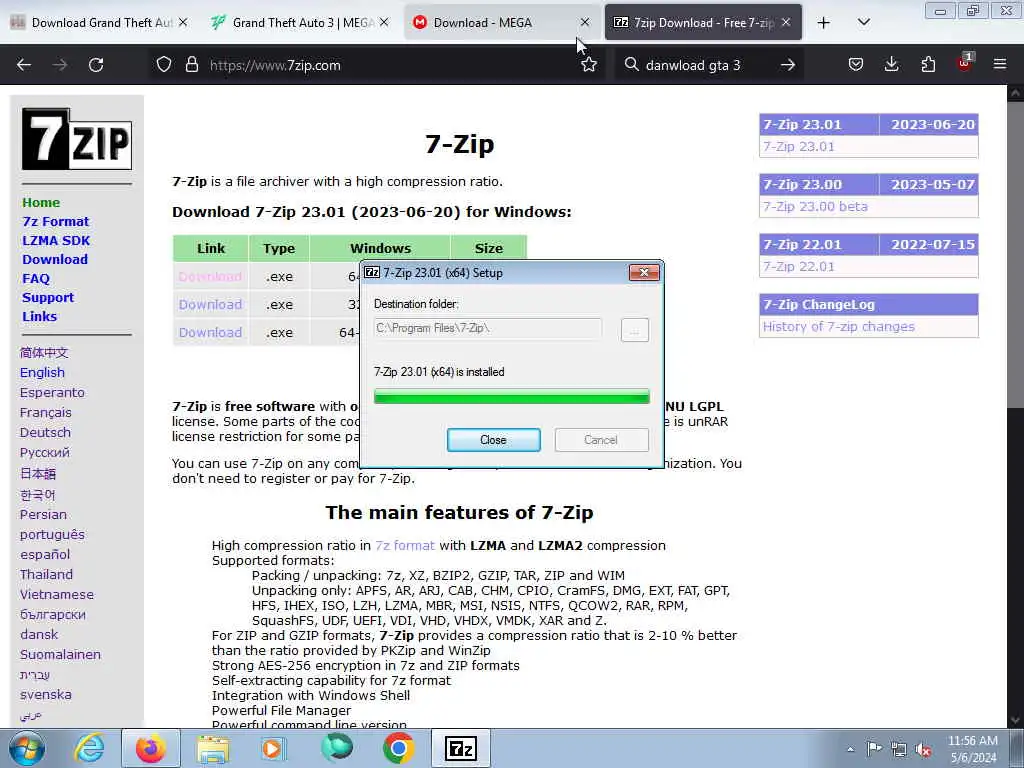Image resolution: width=1024 pixels, height=768 pixels.
Task: Click the 7z setup taskbar button
Action: tap(461, 748)
